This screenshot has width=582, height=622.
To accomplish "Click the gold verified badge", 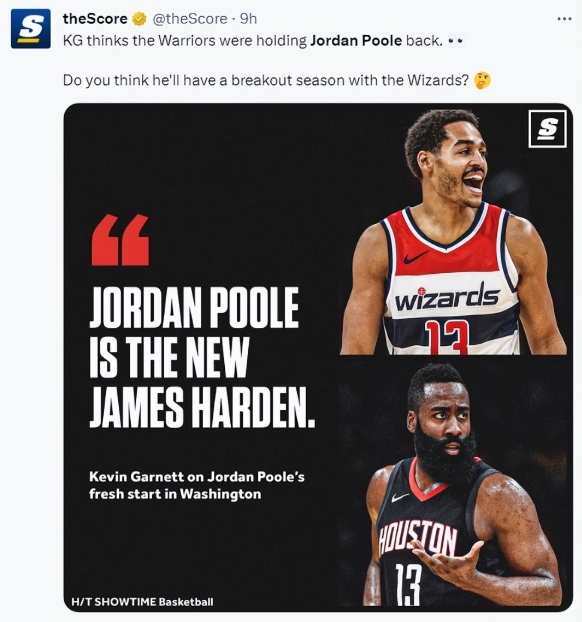I will 139,19.
